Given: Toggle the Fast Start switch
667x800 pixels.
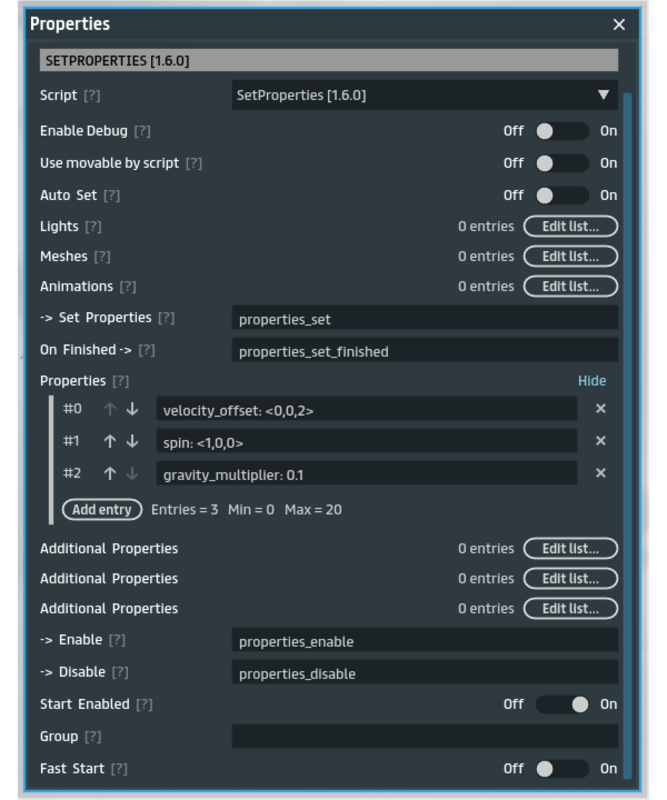Looking at the screenshot, I should pyautogui.click(x=560, y=769).
